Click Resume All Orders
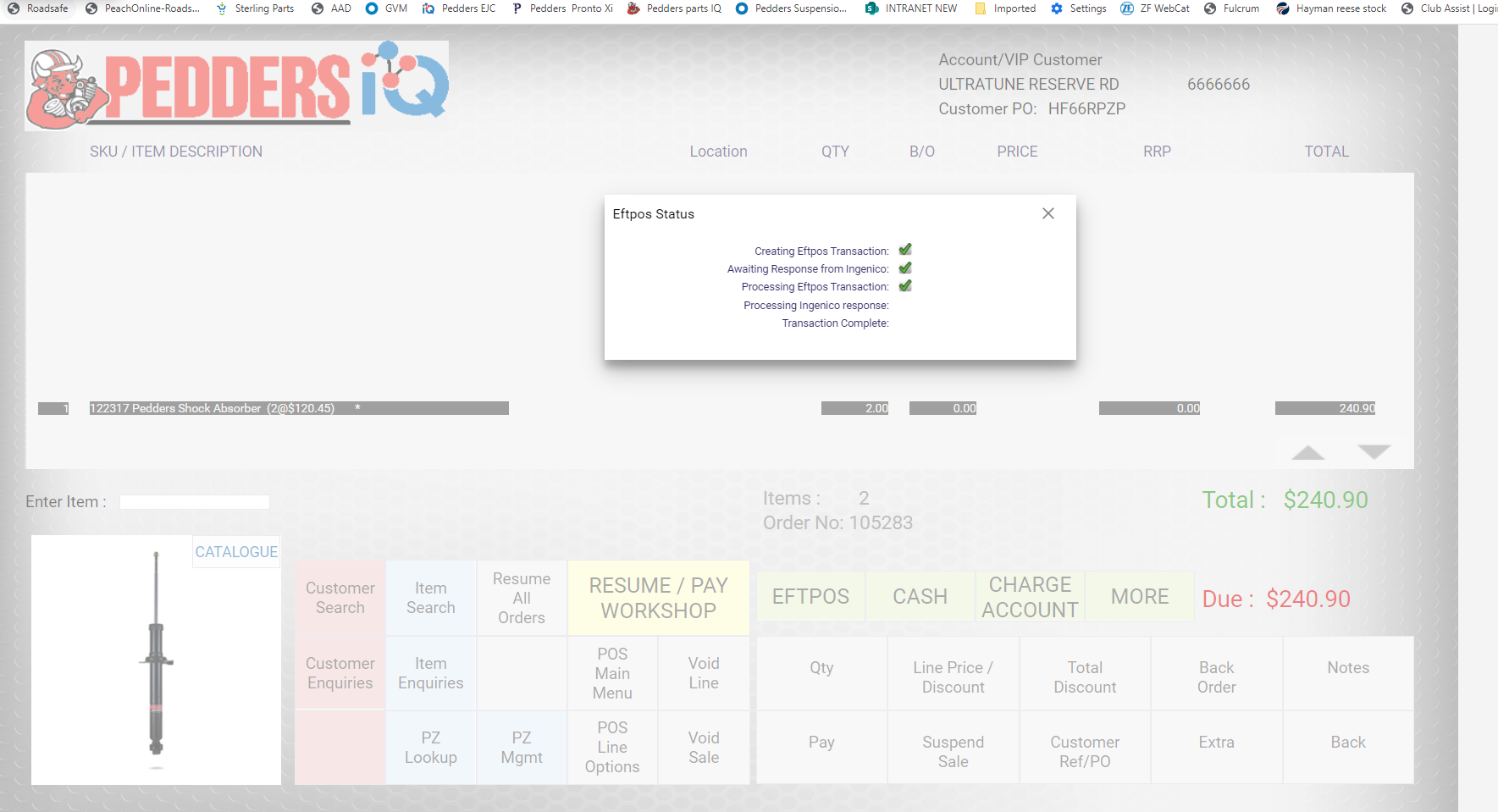This screenshot has height=812, width=1498. pos(522,598)
